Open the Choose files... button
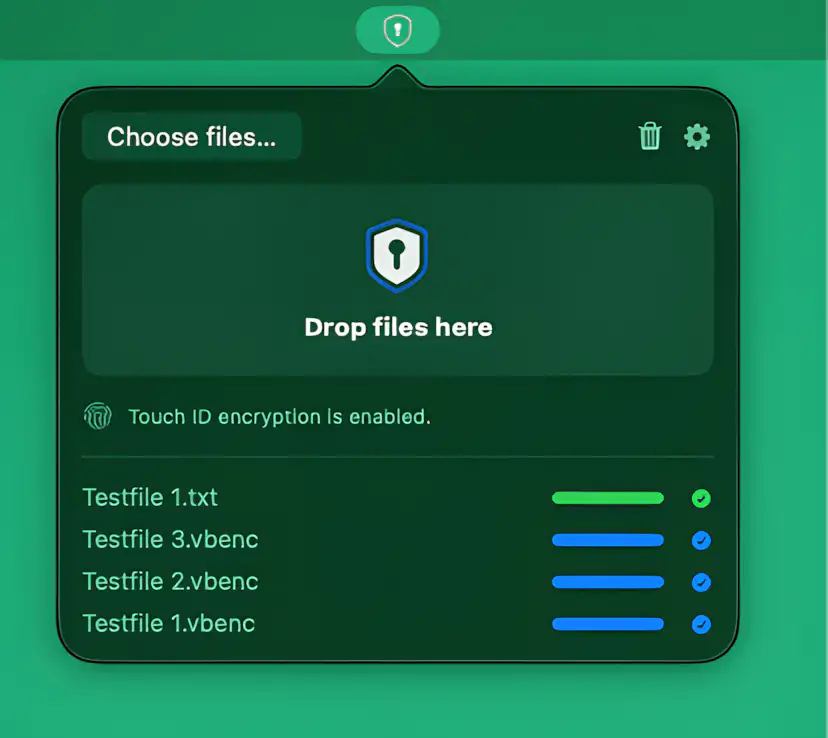The height and width of the screenshot is (738, 828). [192, 136]
